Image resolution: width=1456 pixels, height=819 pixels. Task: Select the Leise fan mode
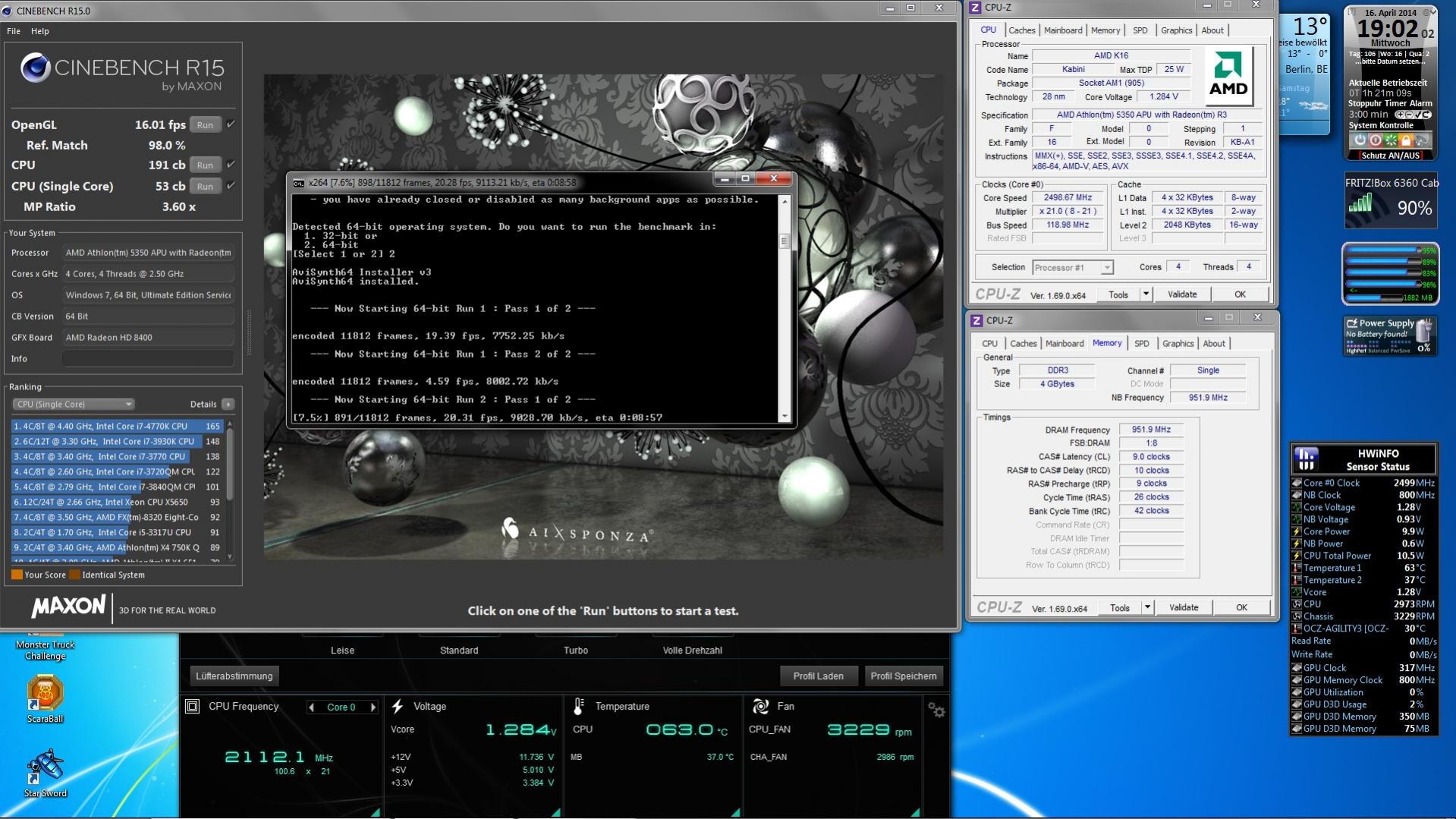[342, 650]
